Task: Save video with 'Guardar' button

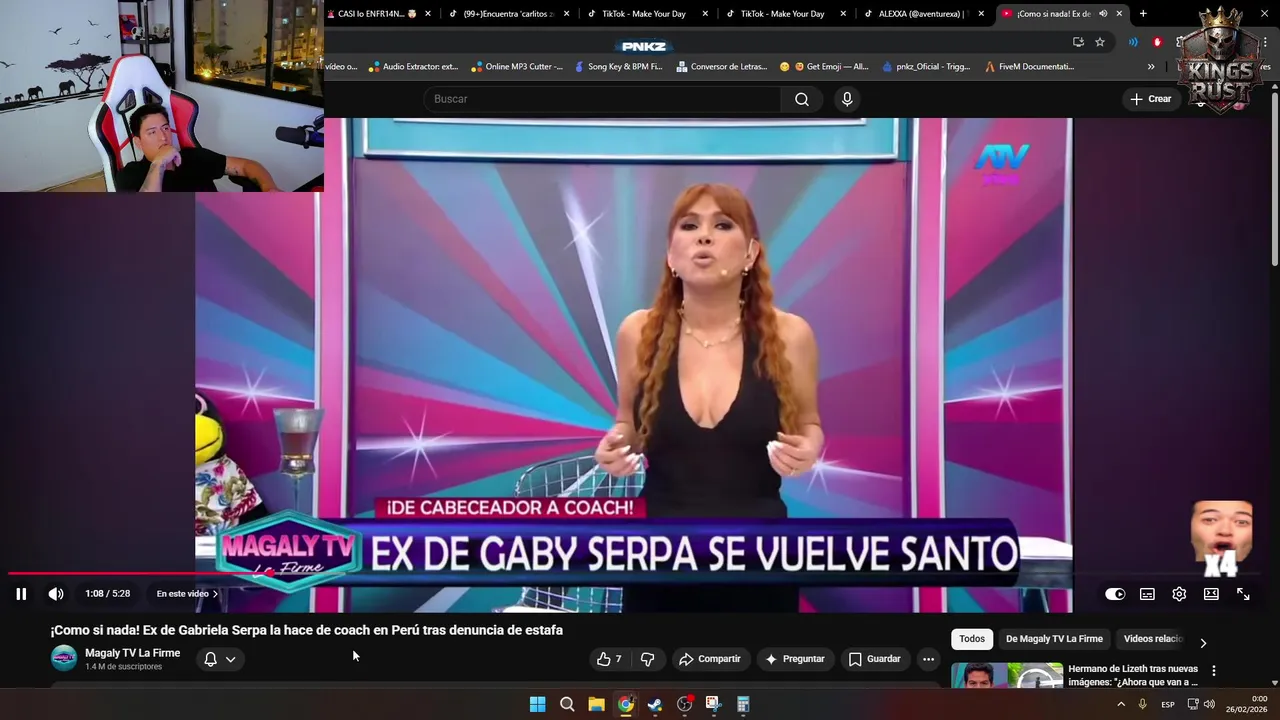Action: pyautogui.click(x=875, y=659)
